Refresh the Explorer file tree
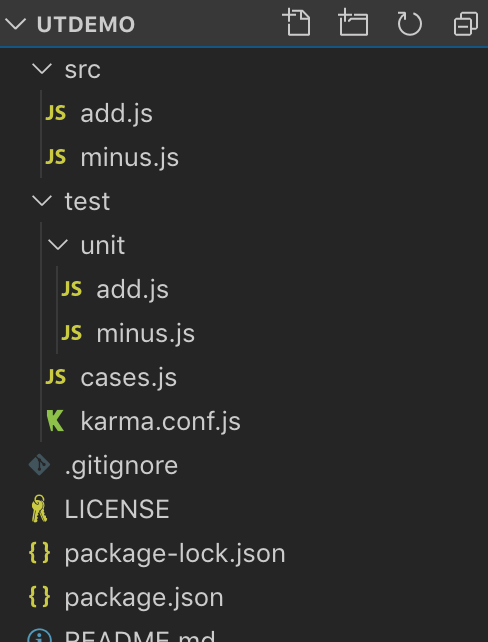Image resolution: width=488 pixels, height=642 pixels. 409,23
